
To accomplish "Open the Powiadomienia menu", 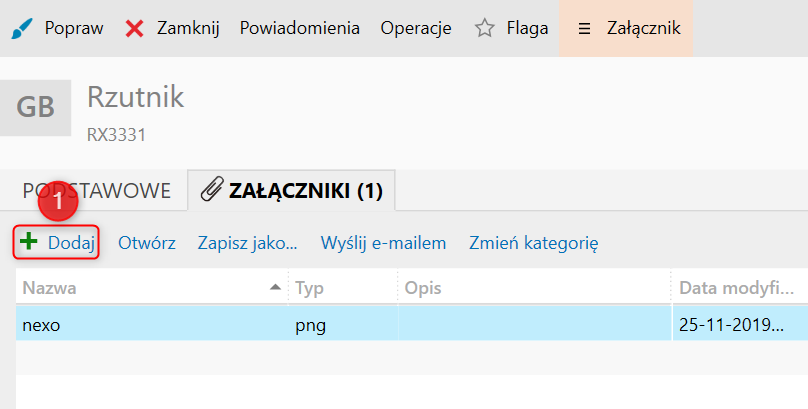I will click(x=299, y=28).
